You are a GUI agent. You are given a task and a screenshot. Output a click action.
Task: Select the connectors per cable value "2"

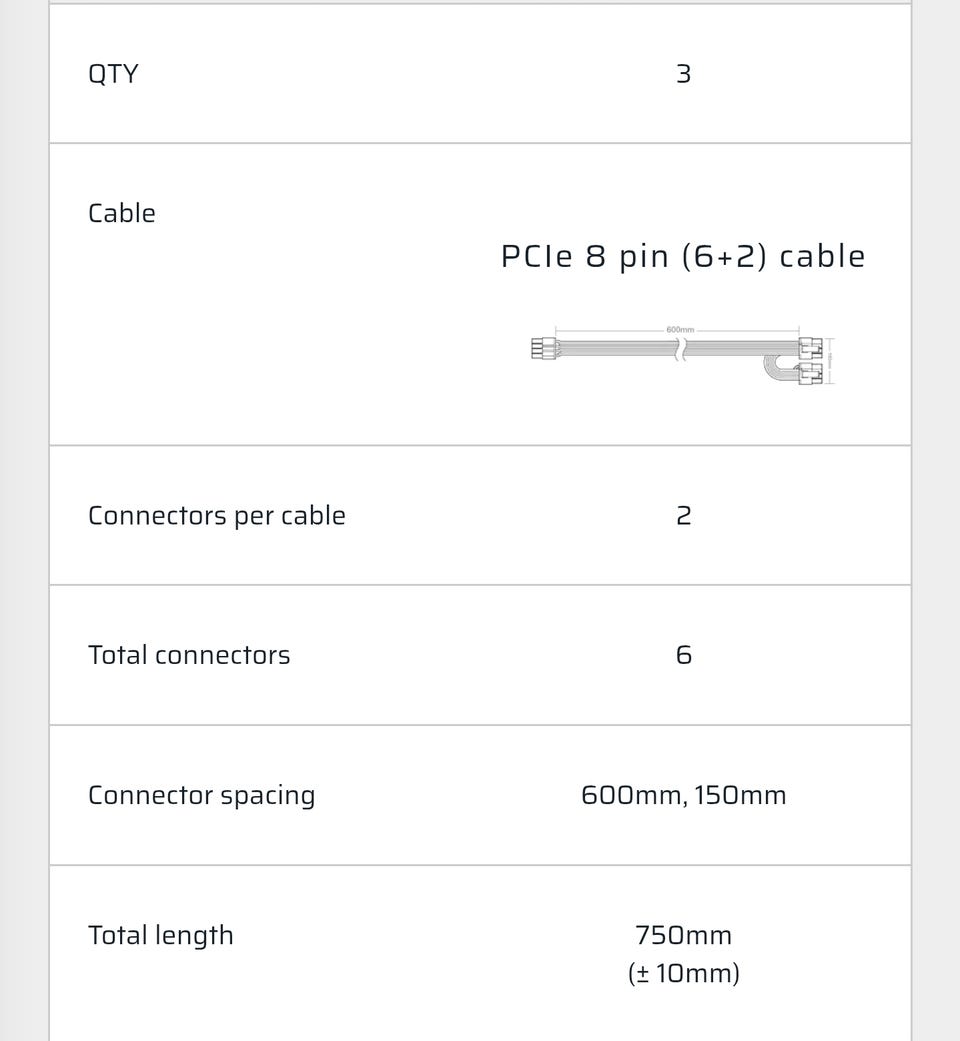point(683,515)
